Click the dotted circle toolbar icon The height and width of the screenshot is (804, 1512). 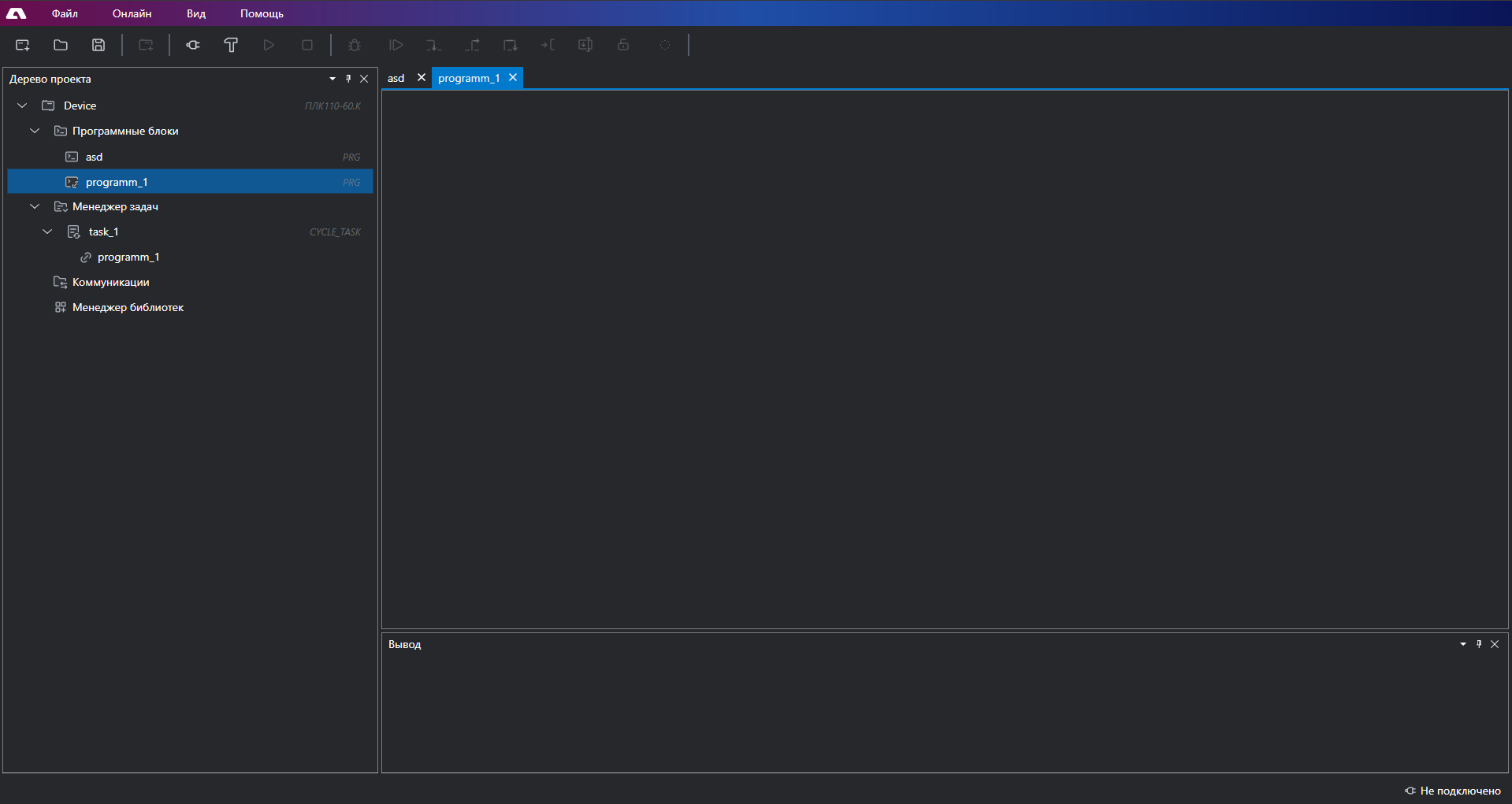click(665, 45)
